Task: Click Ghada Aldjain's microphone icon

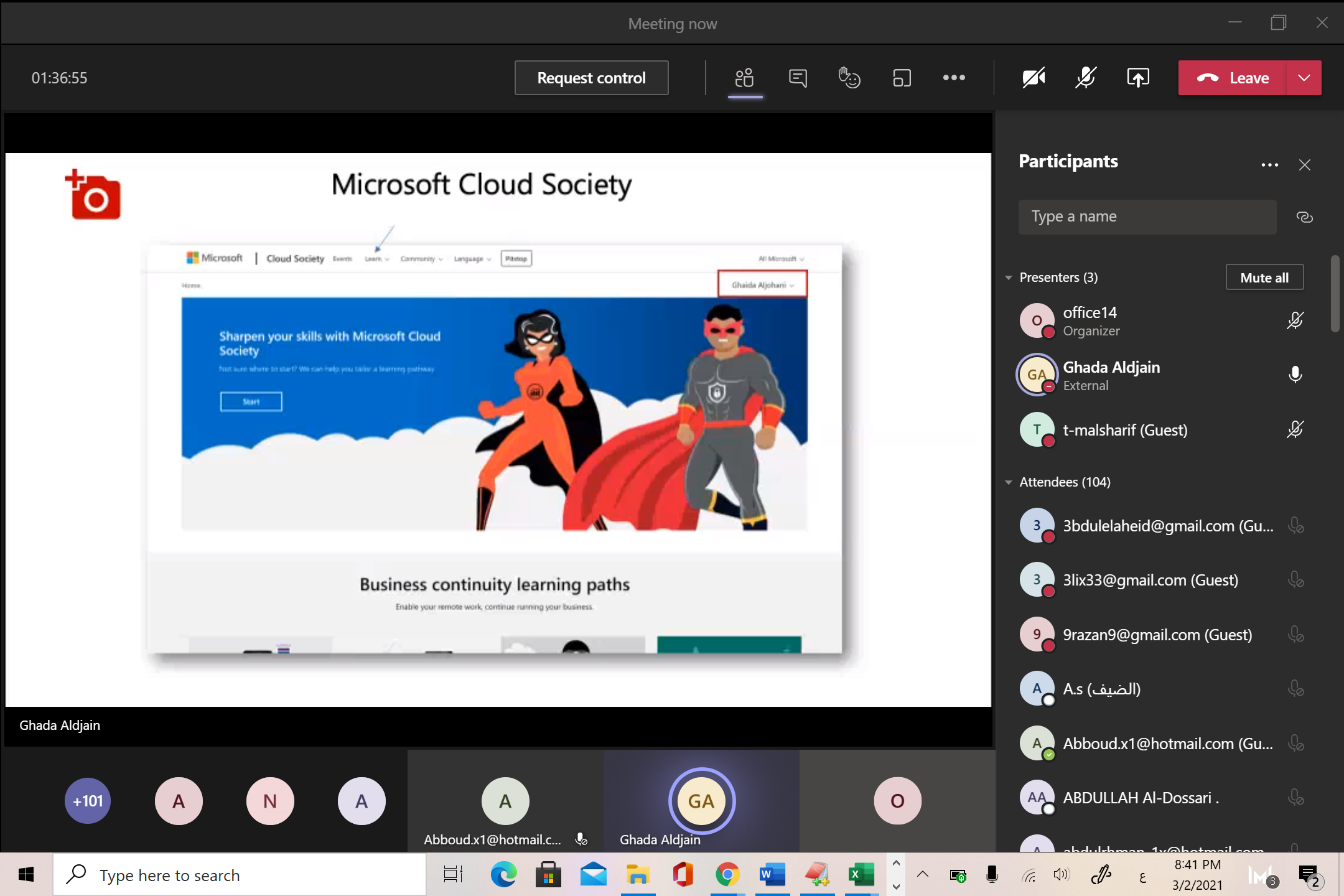Action: 1295,375
